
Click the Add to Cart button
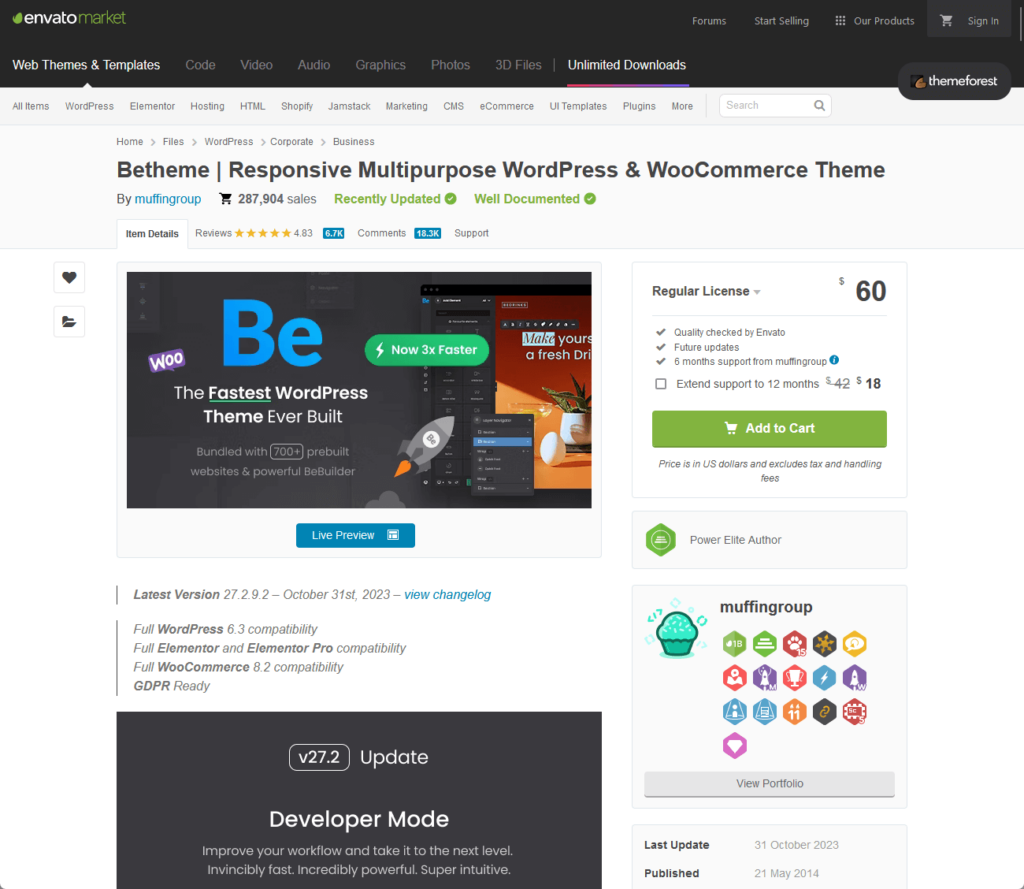click(x=769, y=428)
